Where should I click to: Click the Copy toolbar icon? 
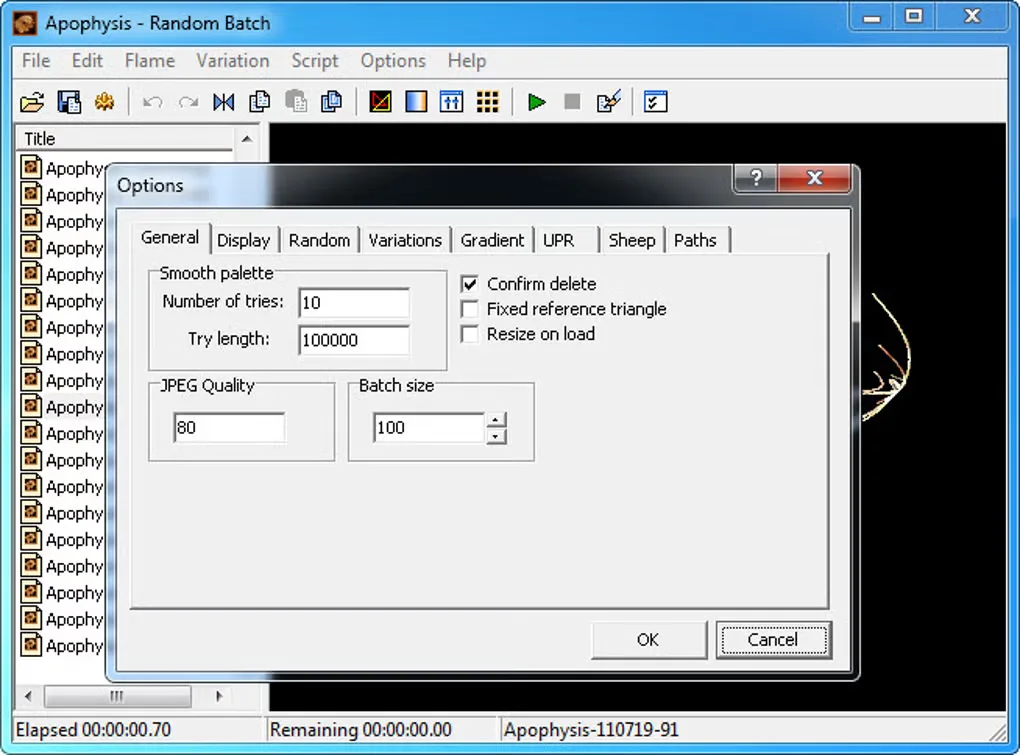point(260,102)
